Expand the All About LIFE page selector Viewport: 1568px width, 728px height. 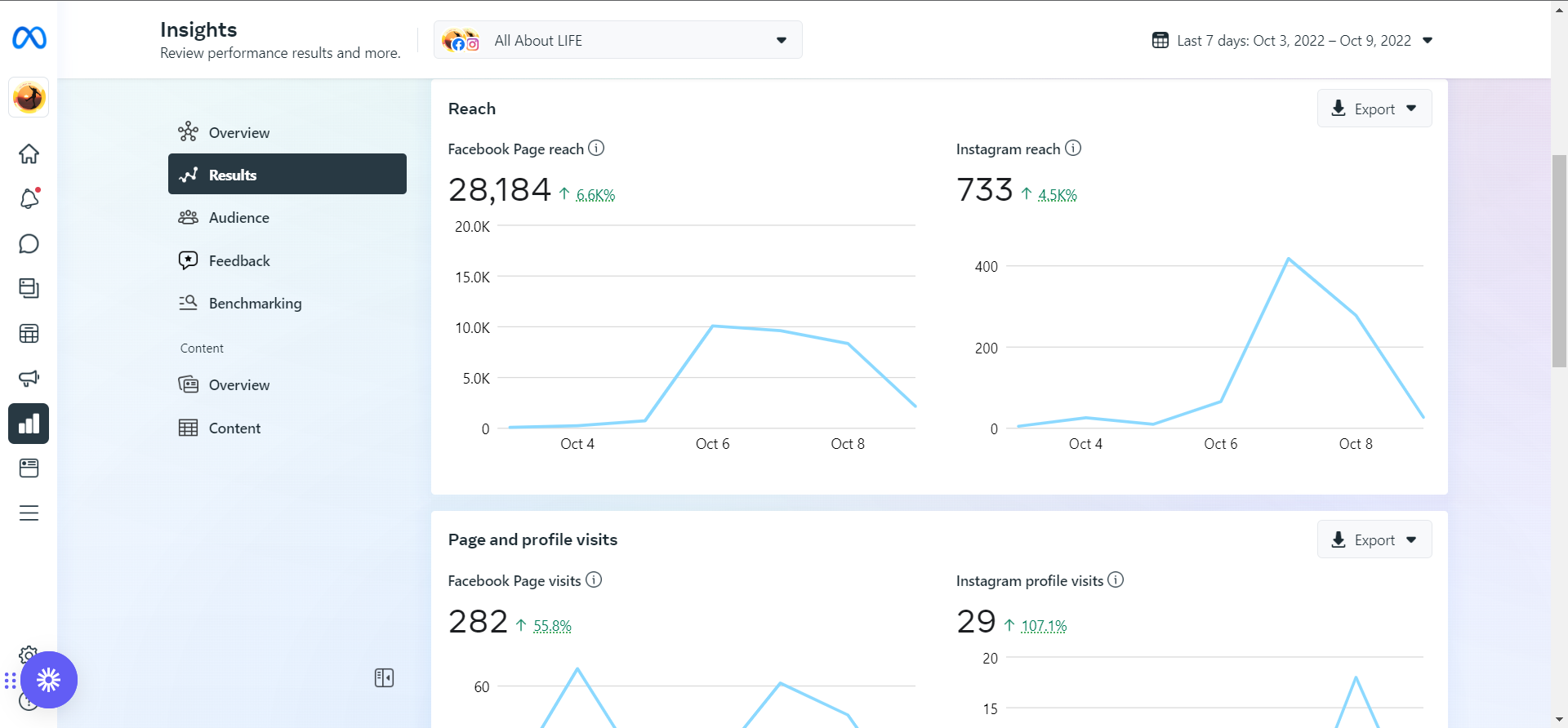618,40
